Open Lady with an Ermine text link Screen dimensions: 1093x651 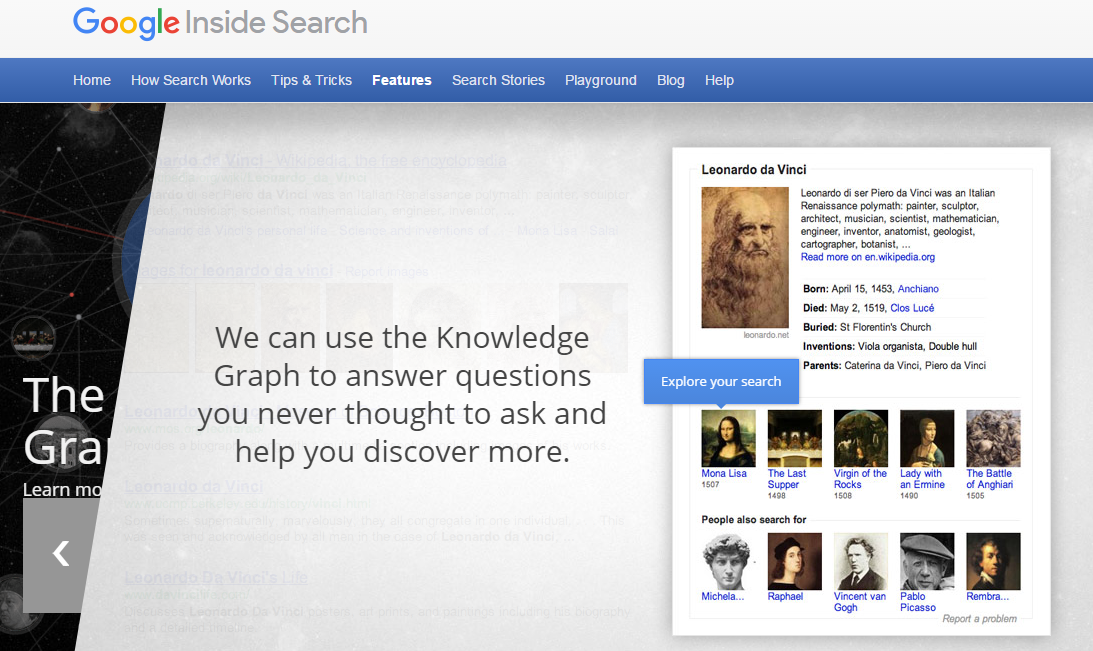click(922, 479)
